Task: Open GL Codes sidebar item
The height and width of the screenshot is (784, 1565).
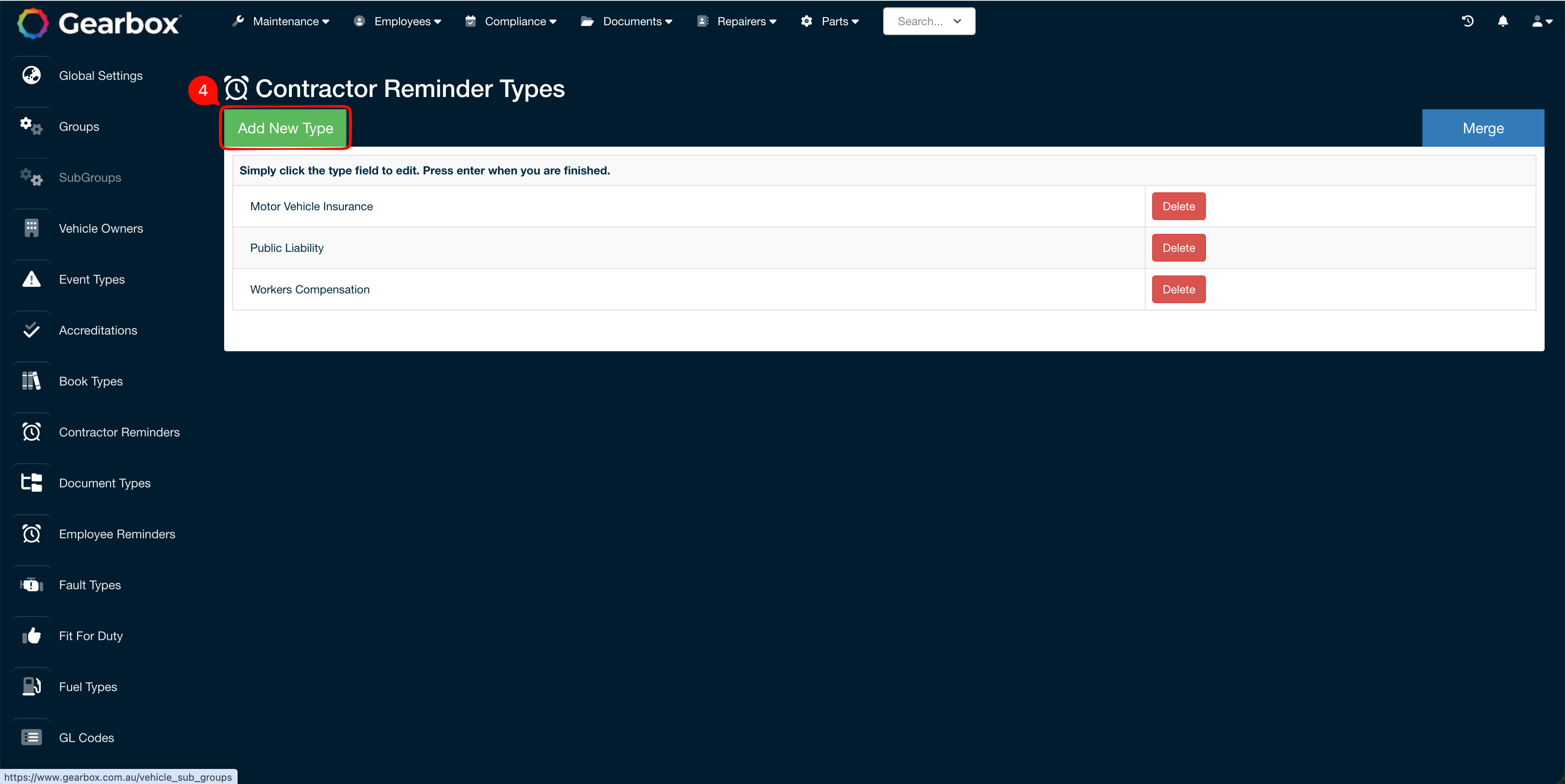Action: [x=86, y=738]
